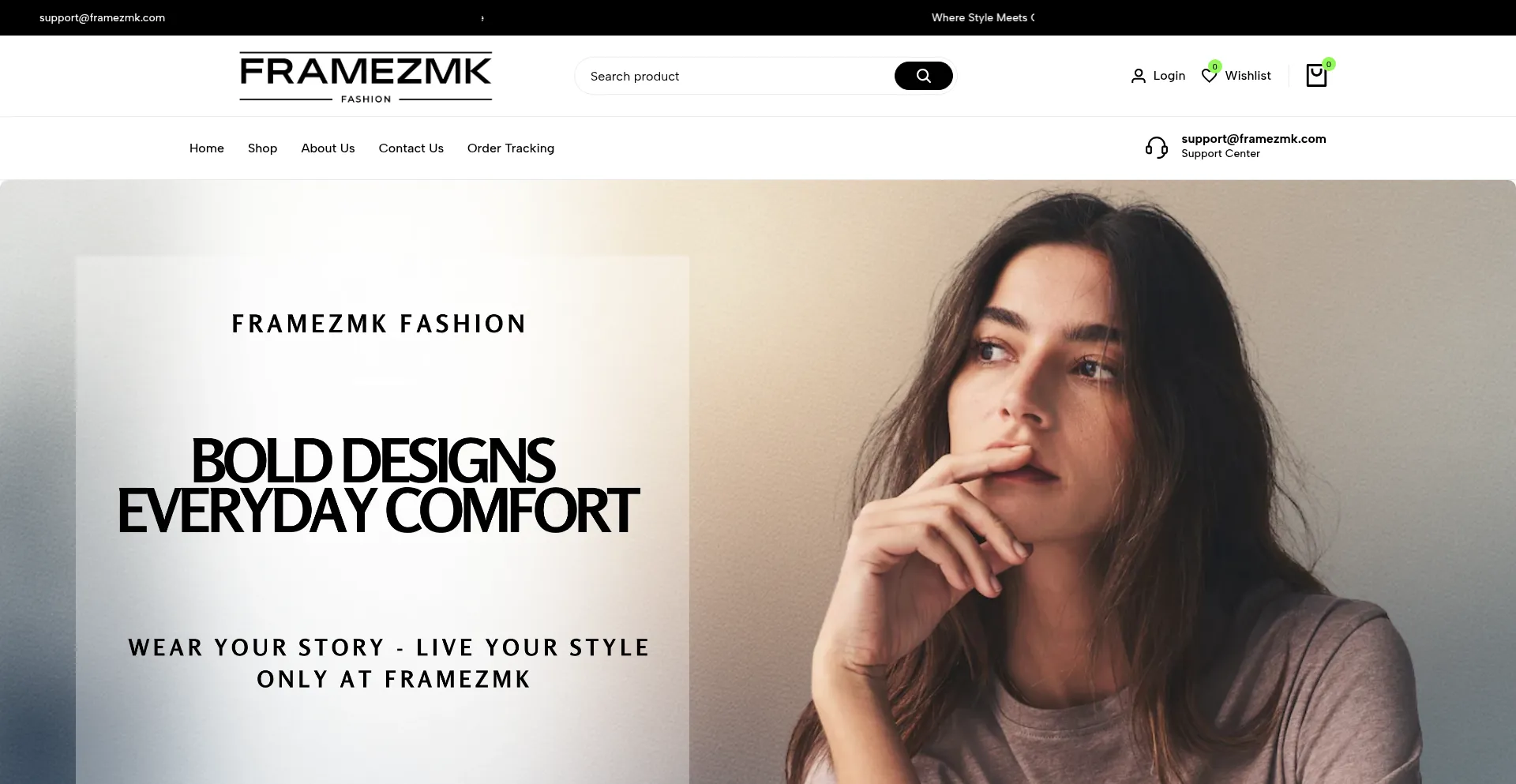Open Order Tracking from the navigation
The width and height of the screenshot is (1516, 784).
pyautogui.click(x=511, y=148)
